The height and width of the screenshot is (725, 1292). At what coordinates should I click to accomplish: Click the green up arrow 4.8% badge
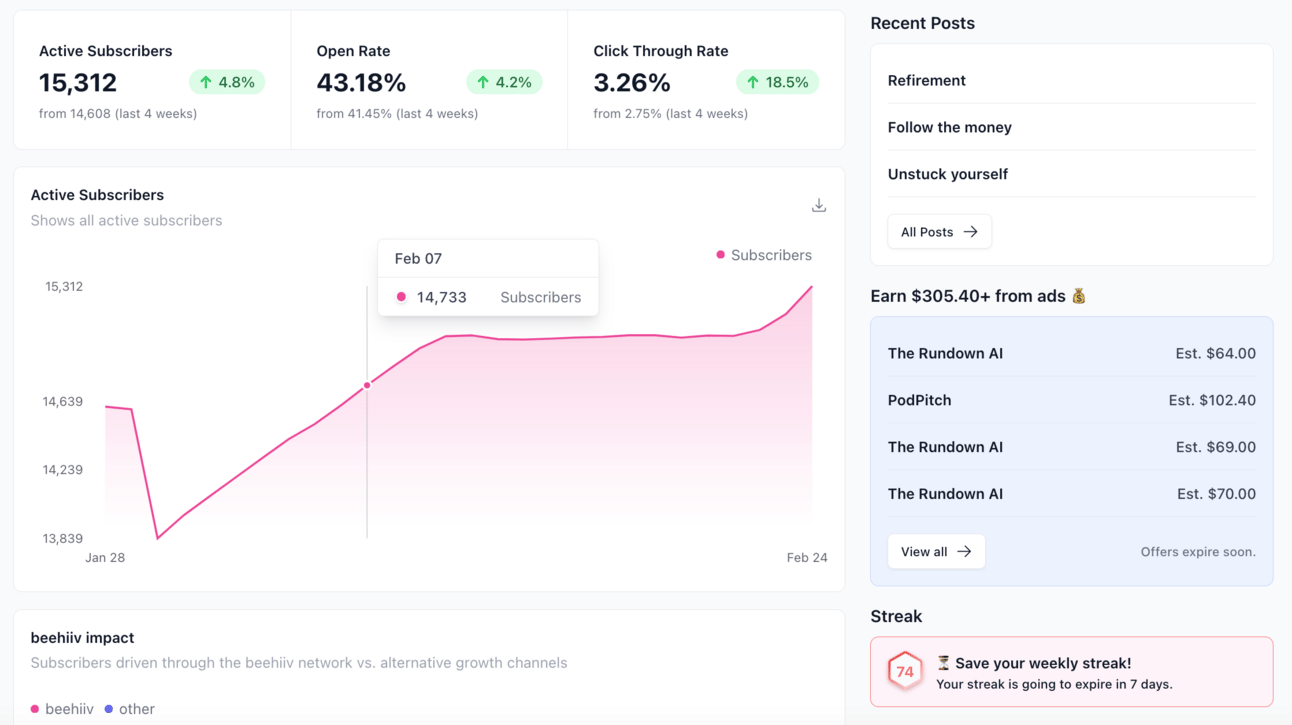(227, 82)
